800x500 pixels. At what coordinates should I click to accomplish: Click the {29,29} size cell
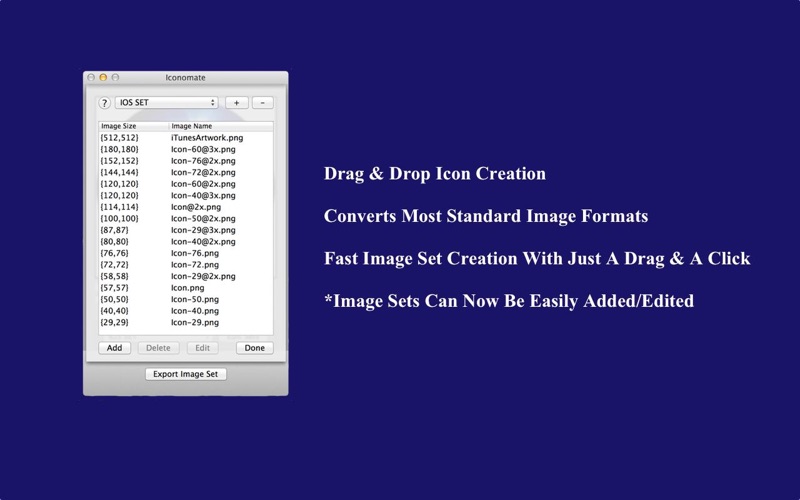coord(114,322)
